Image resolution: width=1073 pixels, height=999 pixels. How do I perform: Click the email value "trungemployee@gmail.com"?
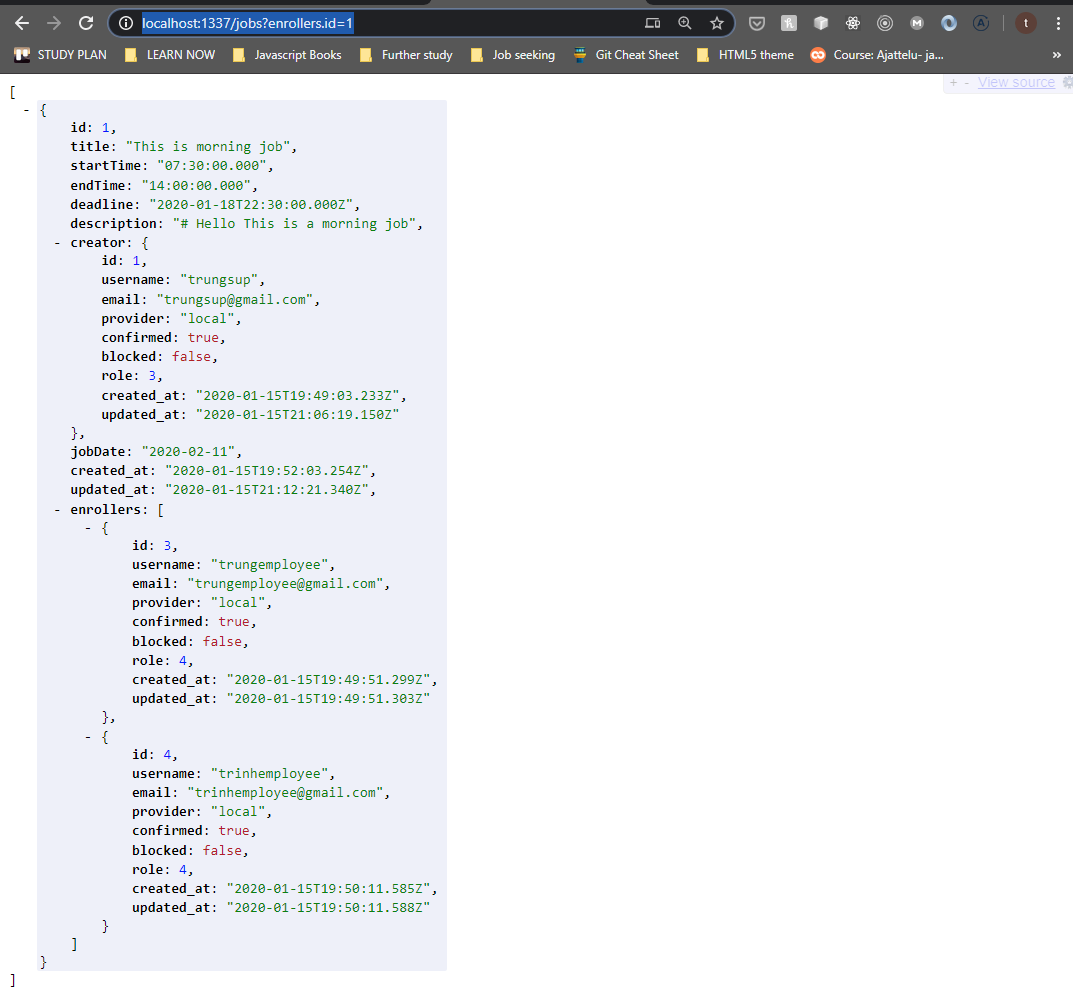tap(285, 584)
